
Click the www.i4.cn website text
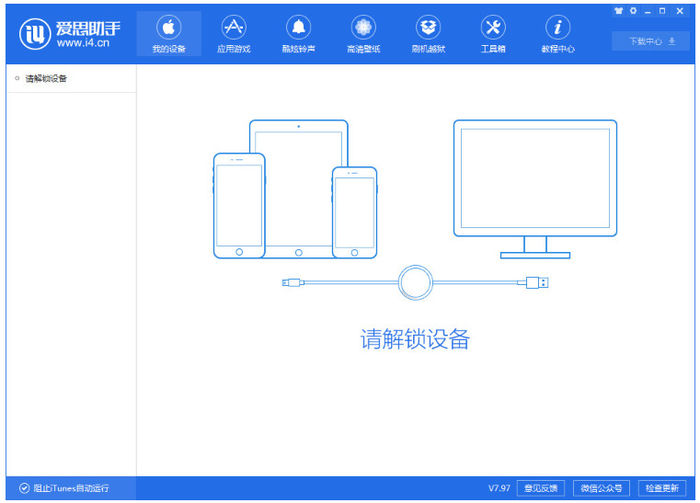83,44
